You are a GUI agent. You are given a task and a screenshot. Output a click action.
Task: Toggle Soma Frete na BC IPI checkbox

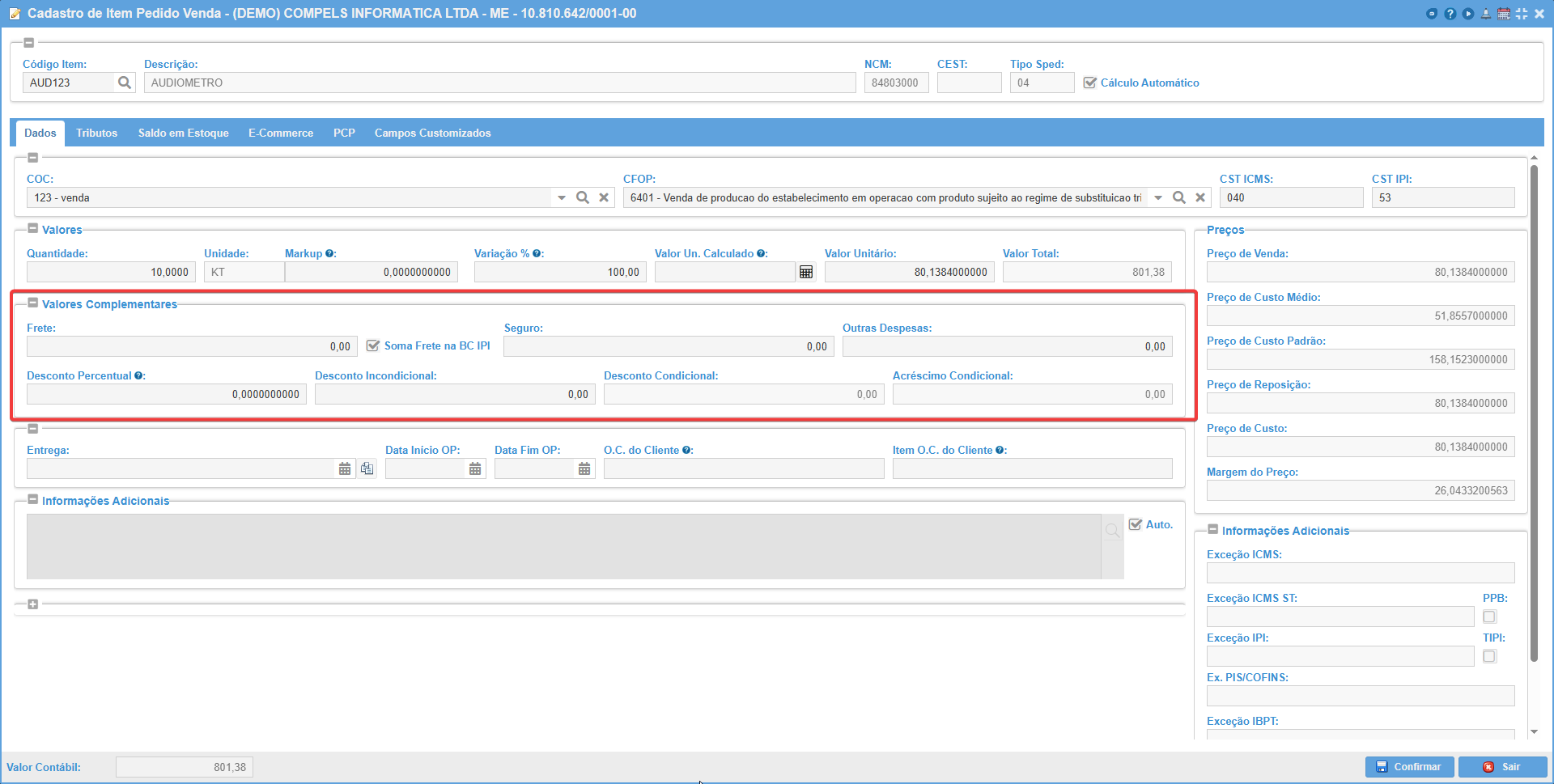pos(373,345)
